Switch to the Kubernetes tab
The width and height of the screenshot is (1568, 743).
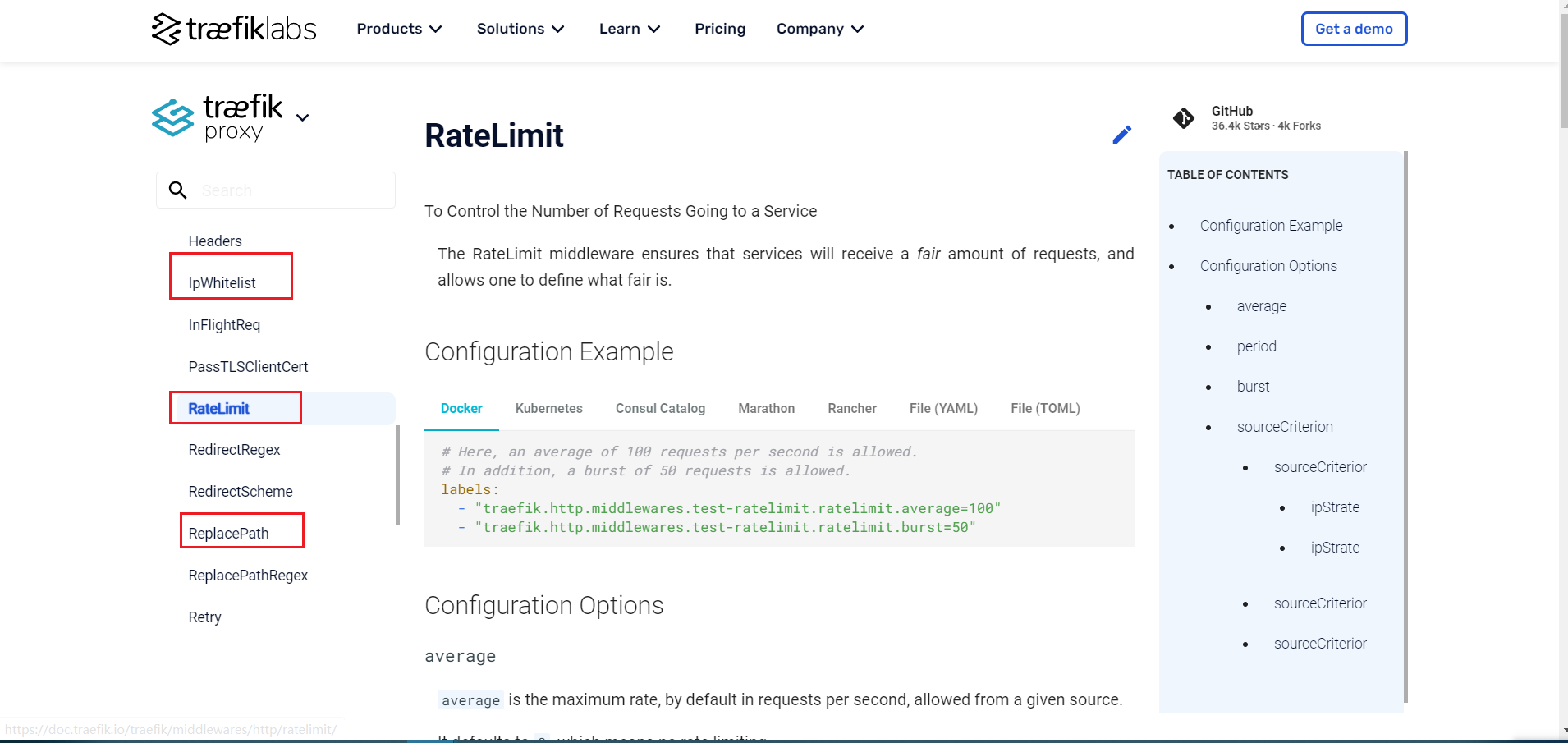(549, 409)
